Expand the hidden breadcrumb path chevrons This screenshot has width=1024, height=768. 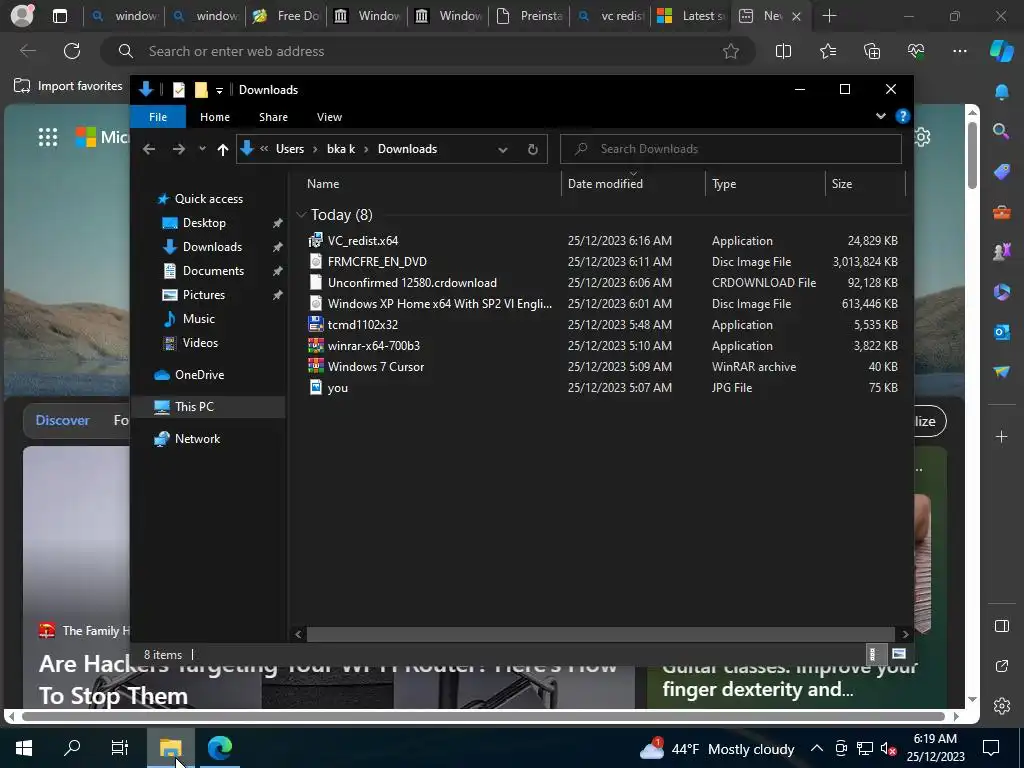click(264, 149)
